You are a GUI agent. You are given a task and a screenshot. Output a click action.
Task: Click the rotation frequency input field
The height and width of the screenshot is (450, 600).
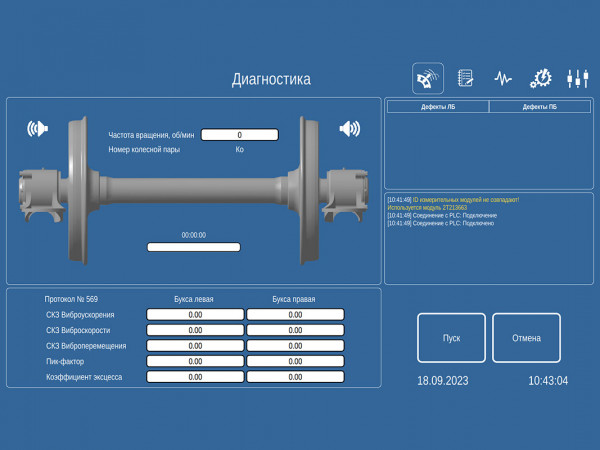pyautogui.click(x=240, y=135)
